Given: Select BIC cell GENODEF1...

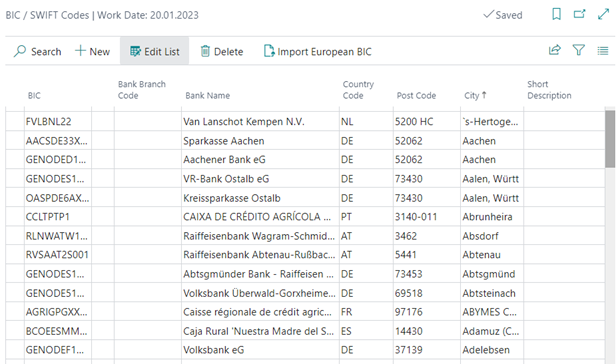Looking at the screenshot, I should tap(58, 350).
